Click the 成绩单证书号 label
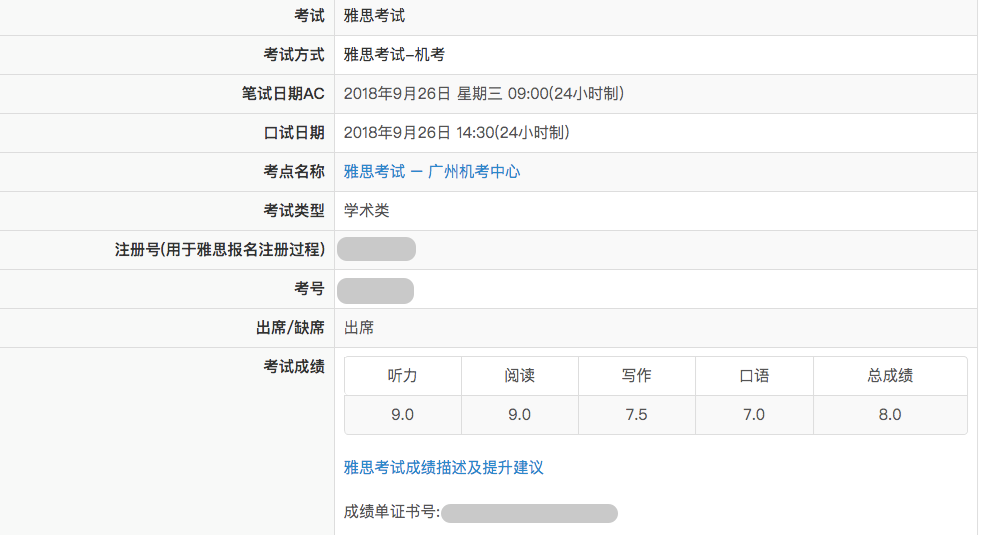The height and width of the screenshot is (535, 996). click(x=392, y=512)
